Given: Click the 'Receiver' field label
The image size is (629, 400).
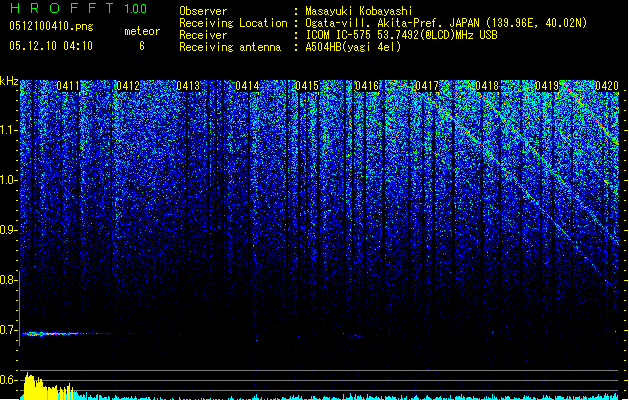Looking at the screenshot, I should coord(203,35).
